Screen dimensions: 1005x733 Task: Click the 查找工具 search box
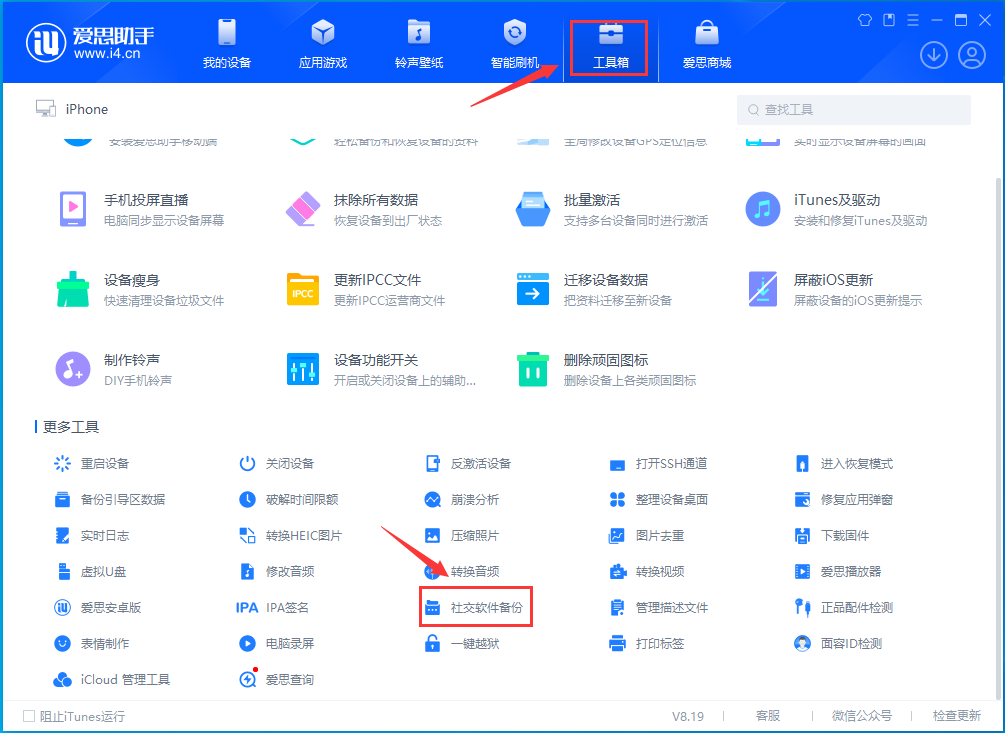(x=855, y=109)
